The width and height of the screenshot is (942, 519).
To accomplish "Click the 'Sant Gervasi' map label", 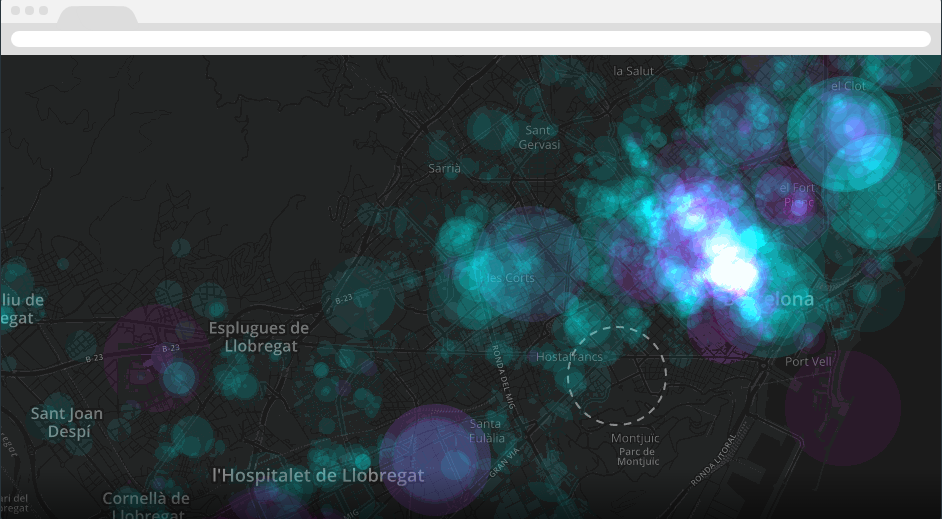I will 539,138.
